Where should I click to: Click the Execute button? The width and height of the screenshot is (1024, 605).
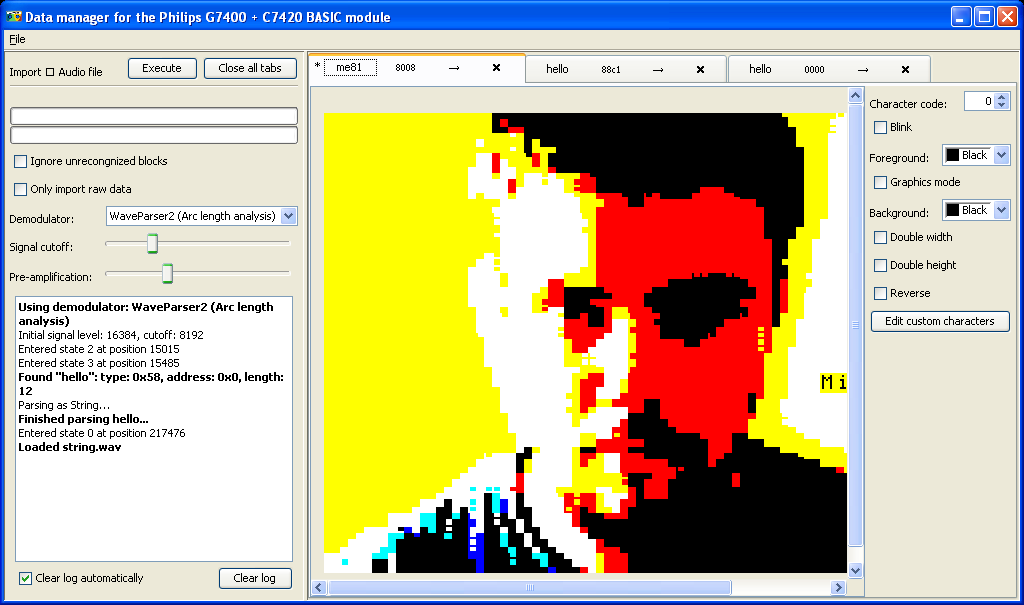162,68
